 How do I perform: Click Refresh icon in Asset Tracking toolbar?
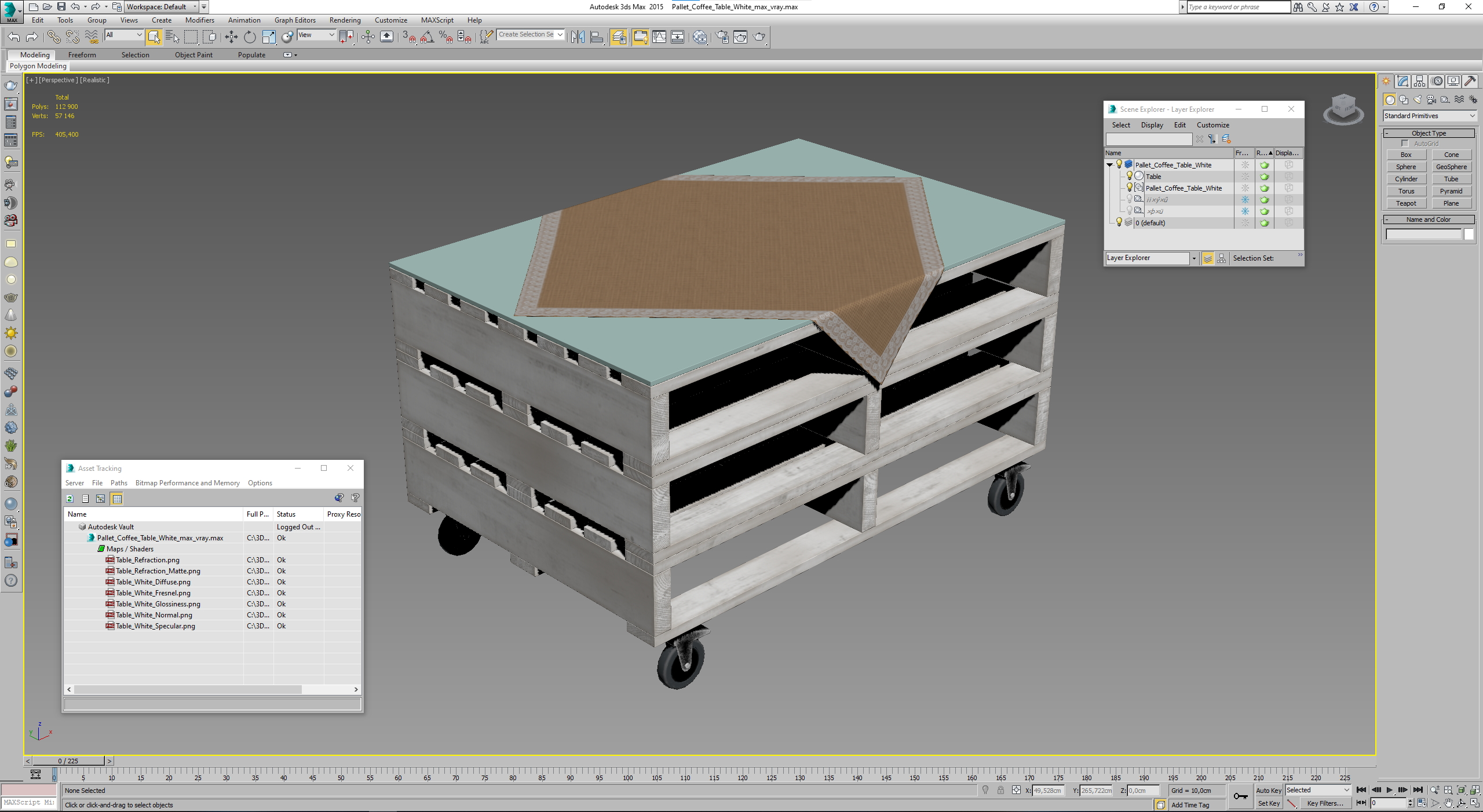(x=70, y=499)
